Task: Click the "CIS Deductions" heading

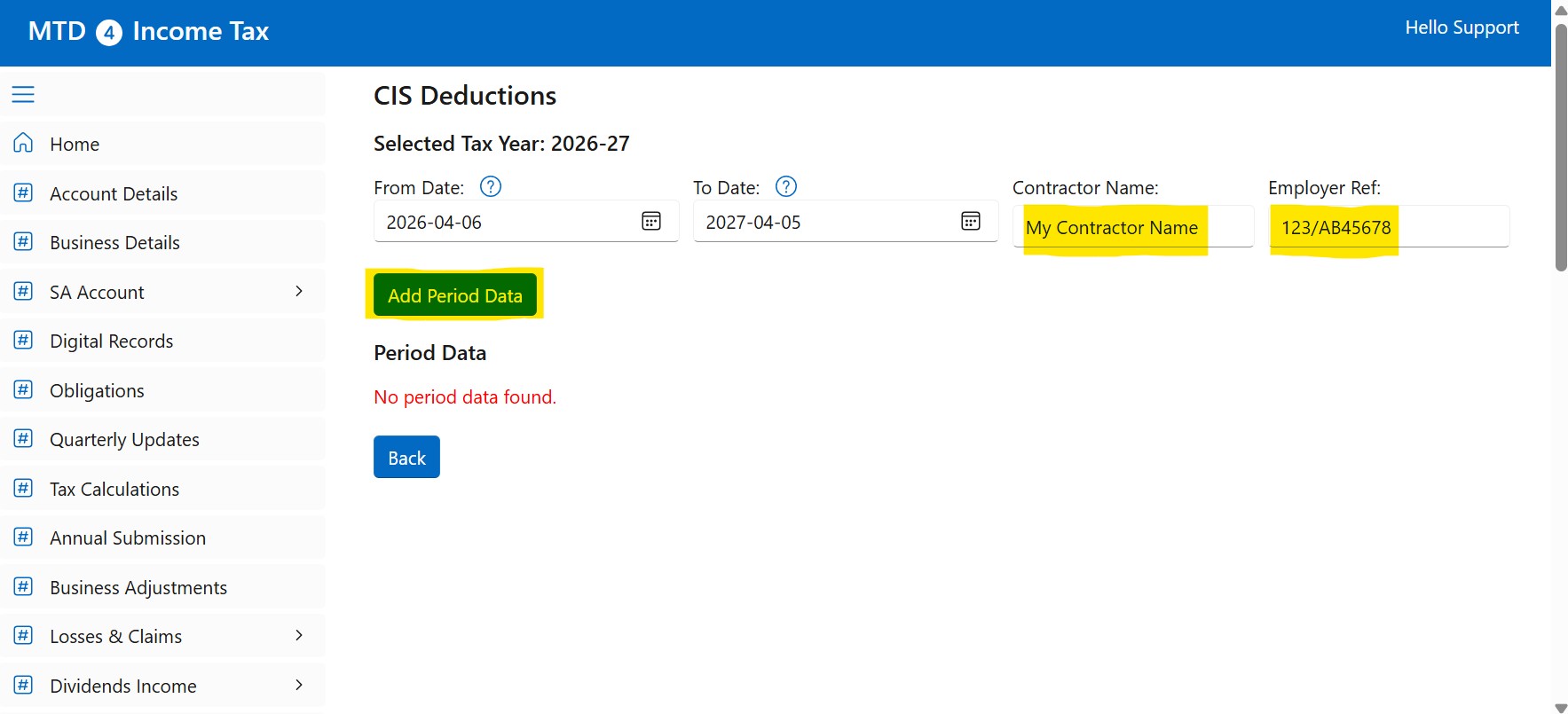Action: point(465,96)
